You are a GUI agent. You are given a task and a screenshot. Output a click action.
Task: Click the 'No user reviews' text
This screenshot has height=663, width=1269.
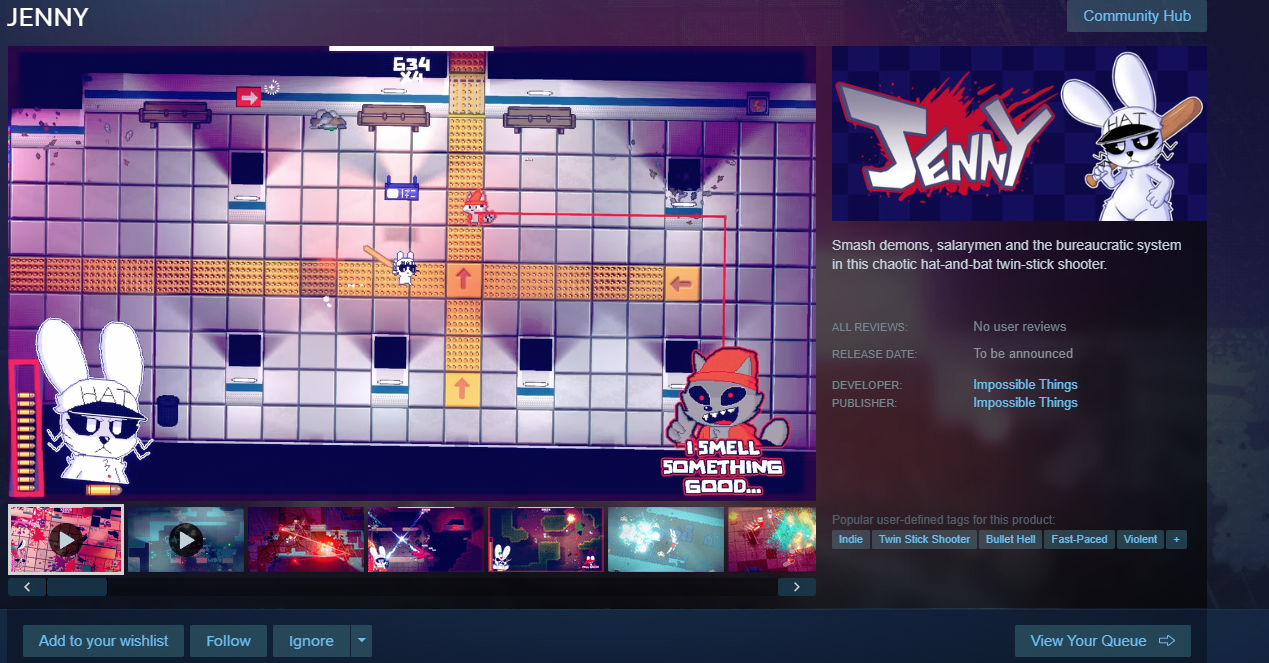(1019, 327)
